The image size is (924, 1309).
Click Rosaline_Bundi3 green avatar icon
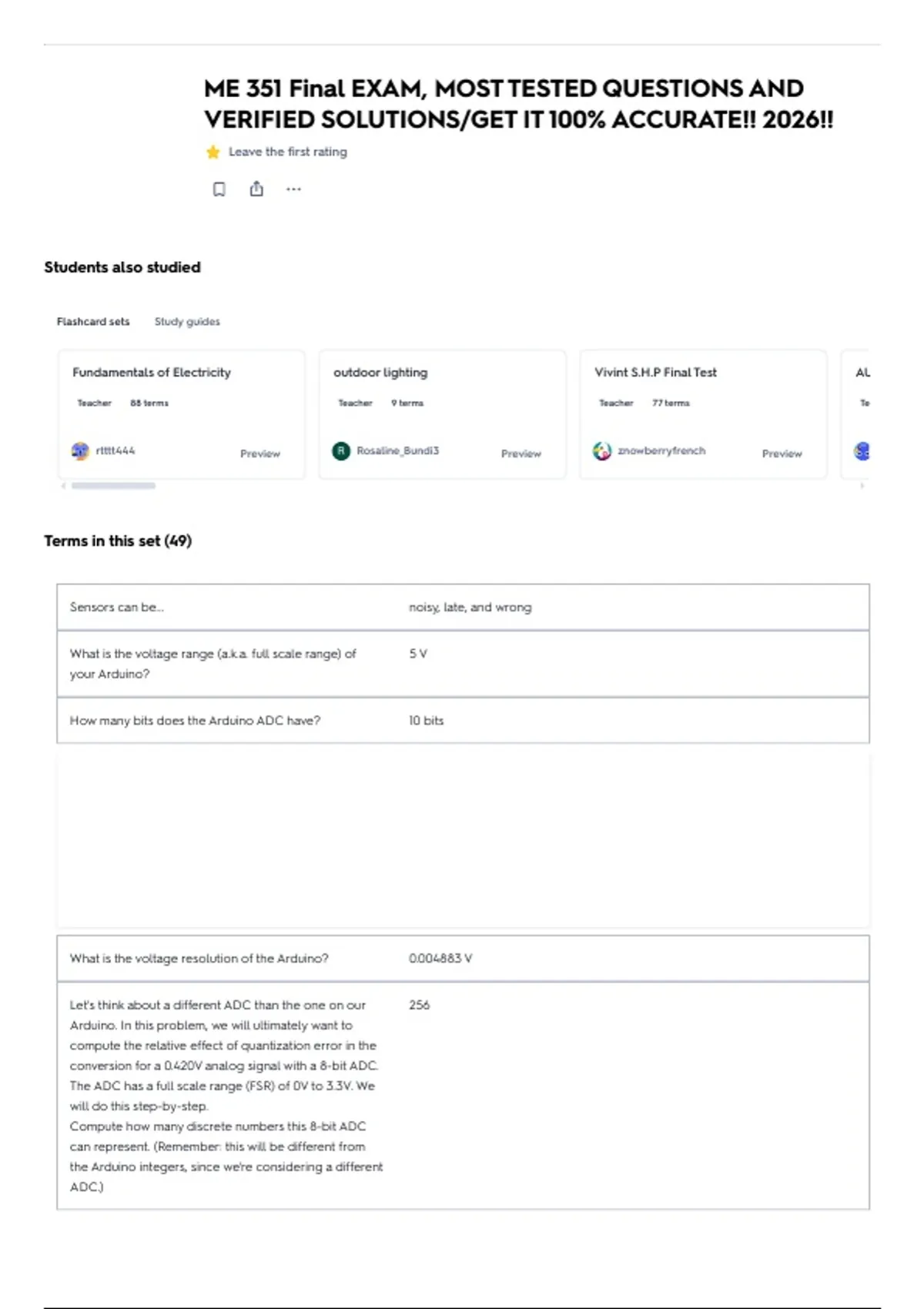coord(341,451)
